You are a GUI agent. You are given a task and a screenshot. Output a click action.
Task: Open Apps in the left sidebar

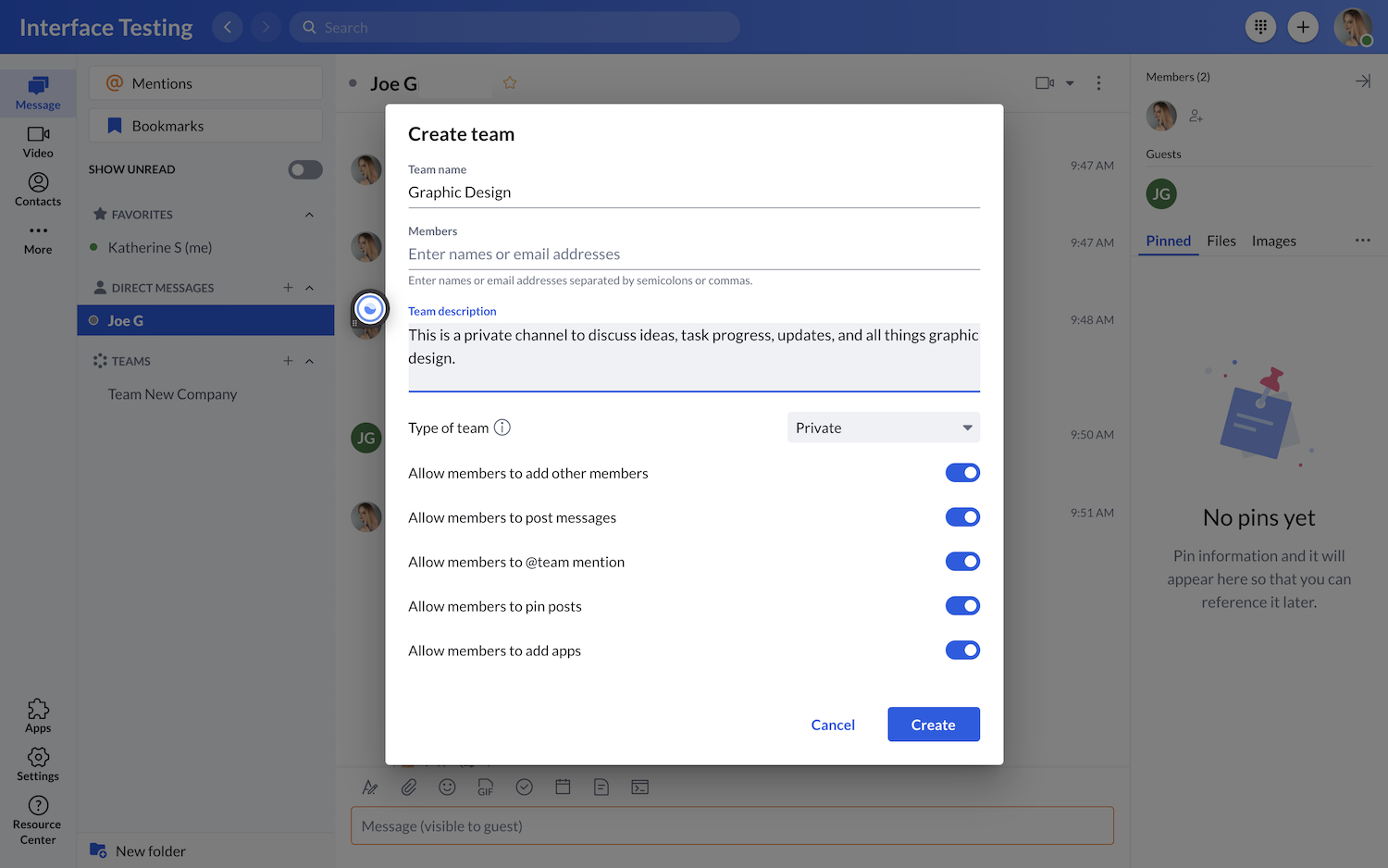38,716
